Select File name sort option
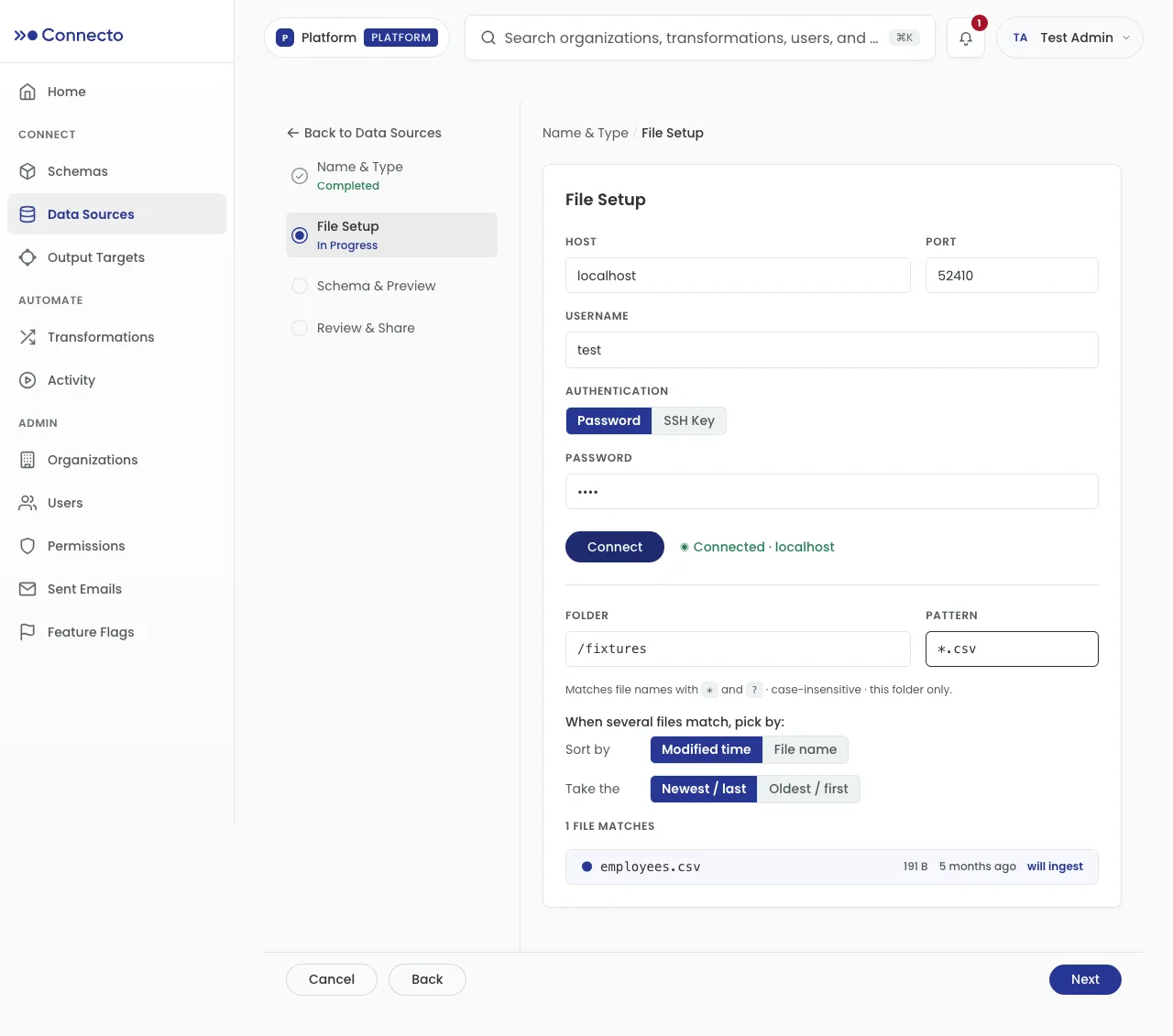The height and width of the screenshot is (1036, 1173). coord(806,749)
